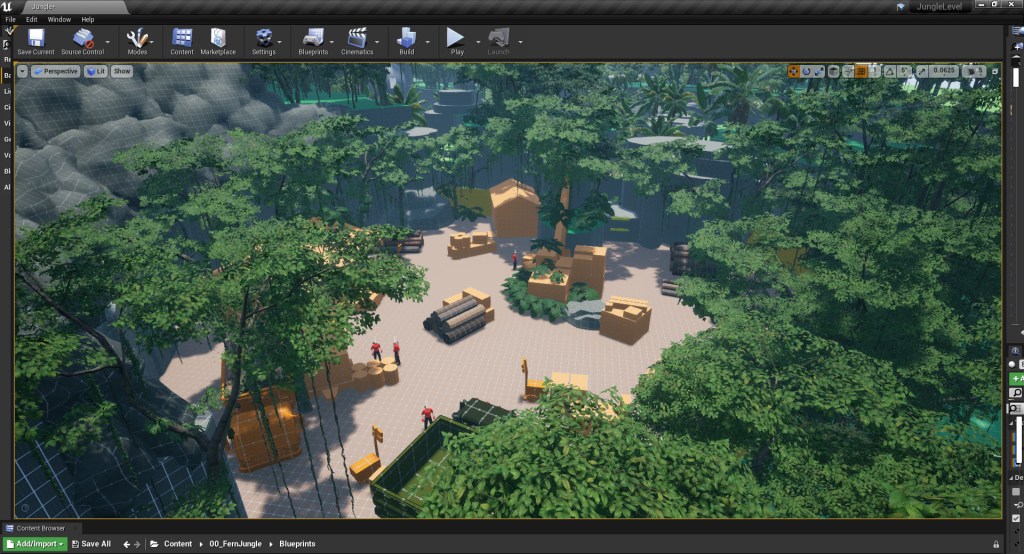Open the Add/Import dropdown
The image size is (1024, 554).
[x=40, y=544]
